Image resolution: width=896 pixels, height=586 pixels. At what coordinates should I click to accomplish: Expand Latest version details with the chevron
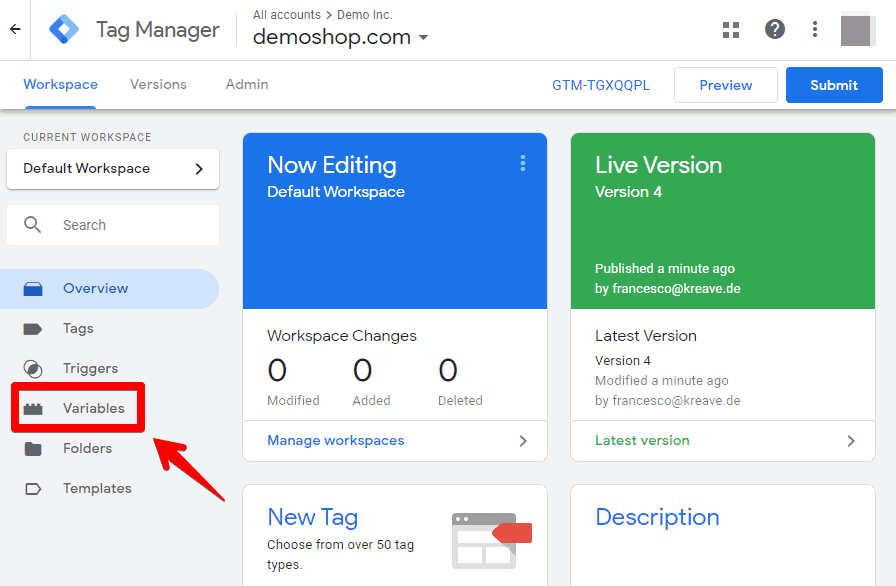point(851,440)
